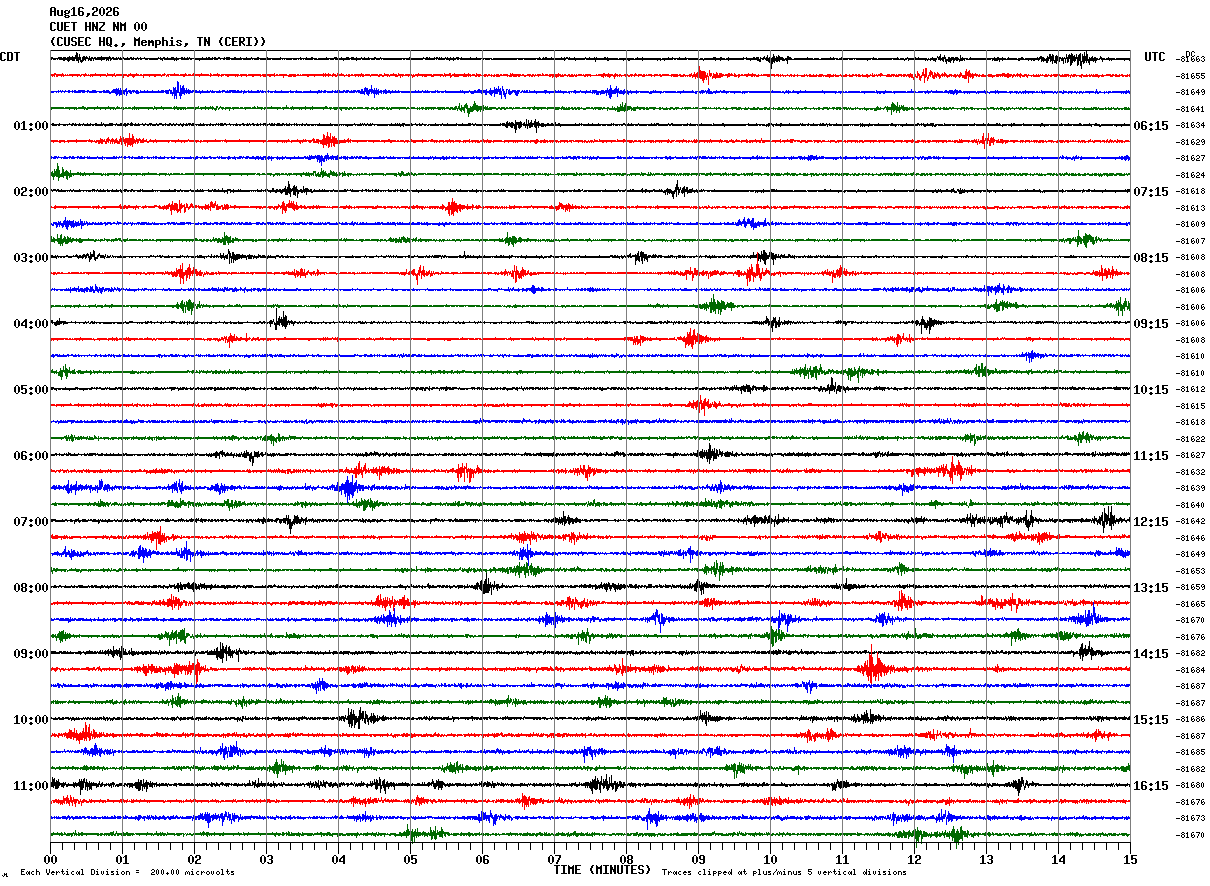Image resolution: width=1210 pixels, height=886 pixels.
Task: Click the DC offset value -81659
Action: (x=1191, y=588)
